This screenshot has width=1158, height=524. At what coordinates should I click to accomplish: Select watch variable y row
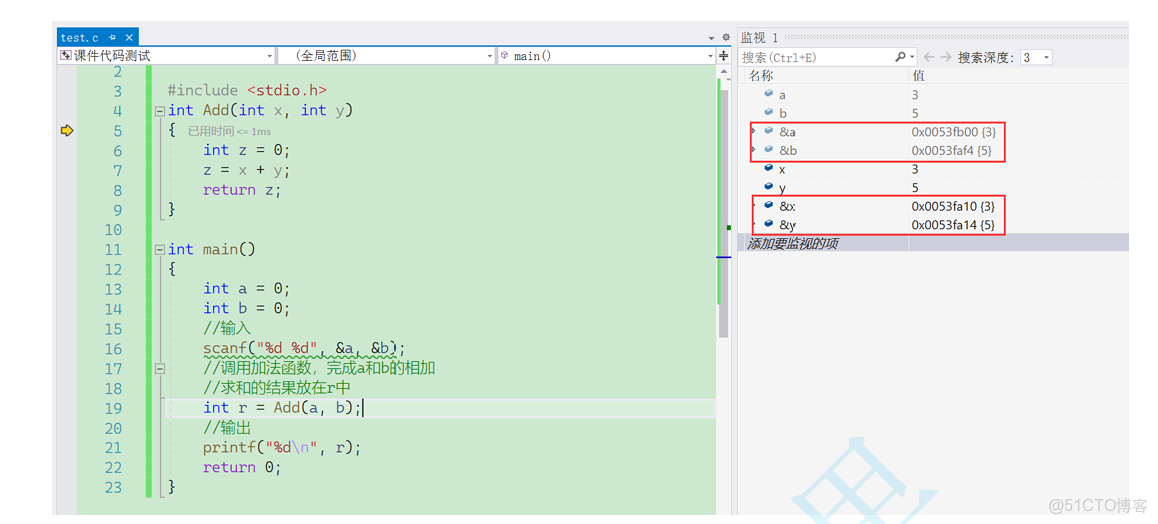933,187
